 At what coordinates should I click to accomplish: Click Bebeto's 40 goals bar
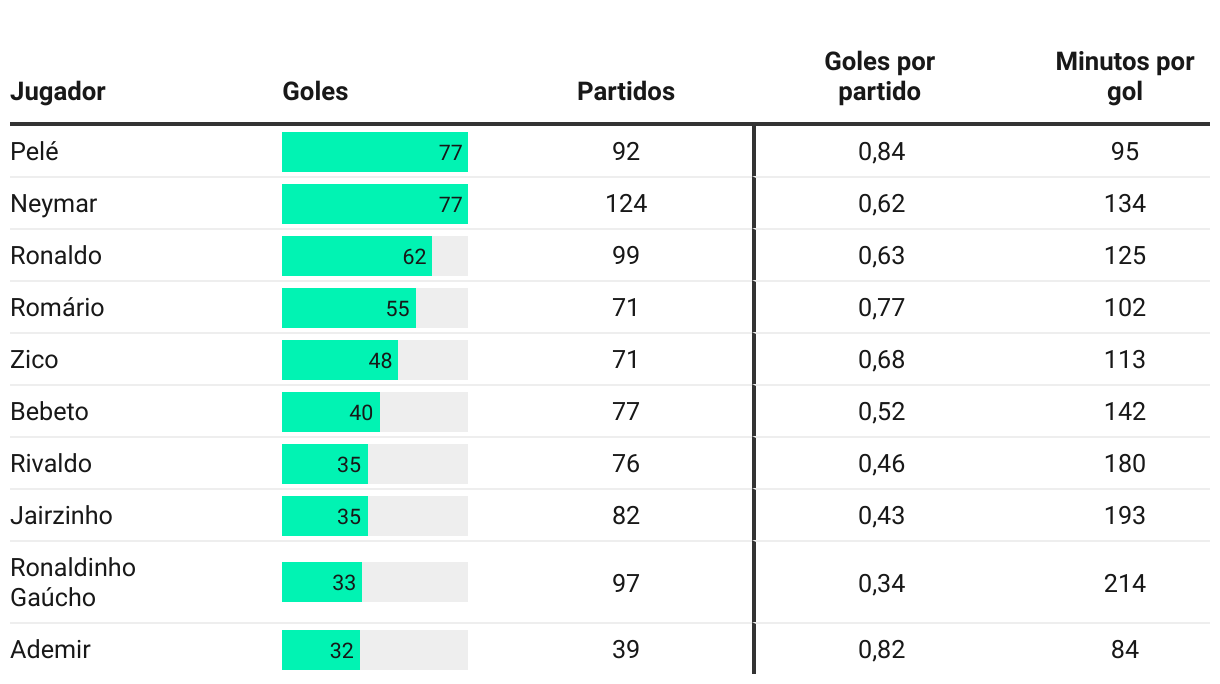point(330,412)
